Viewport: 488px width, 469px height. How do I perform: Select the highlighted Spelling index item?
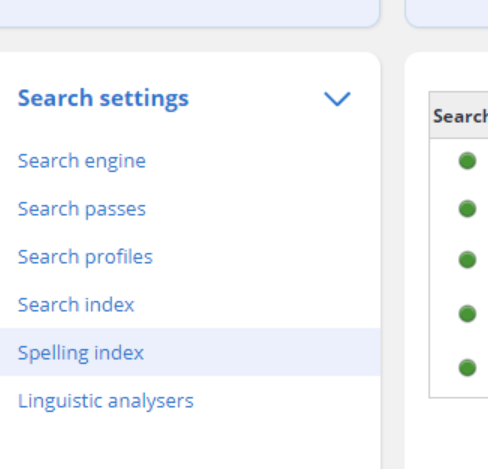click(190, 352)
